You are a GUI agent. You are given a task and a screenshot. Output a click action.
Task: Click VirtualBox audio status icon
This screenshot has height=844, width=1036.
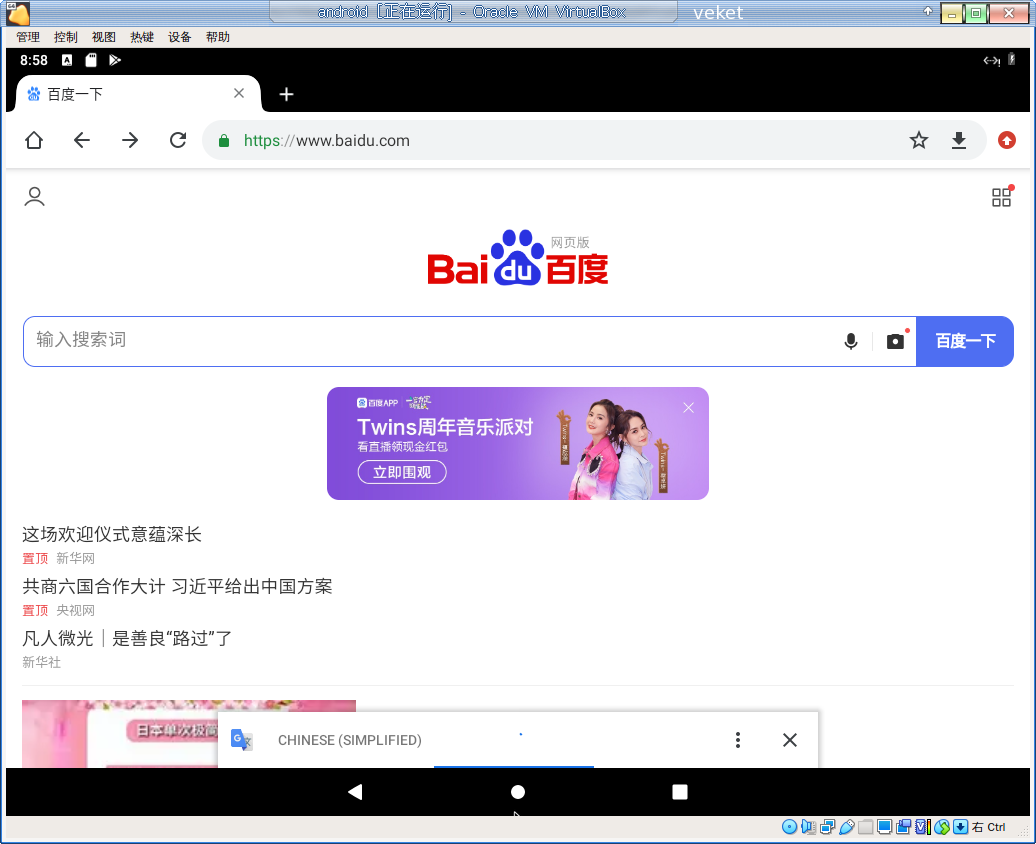pos(808,827)
